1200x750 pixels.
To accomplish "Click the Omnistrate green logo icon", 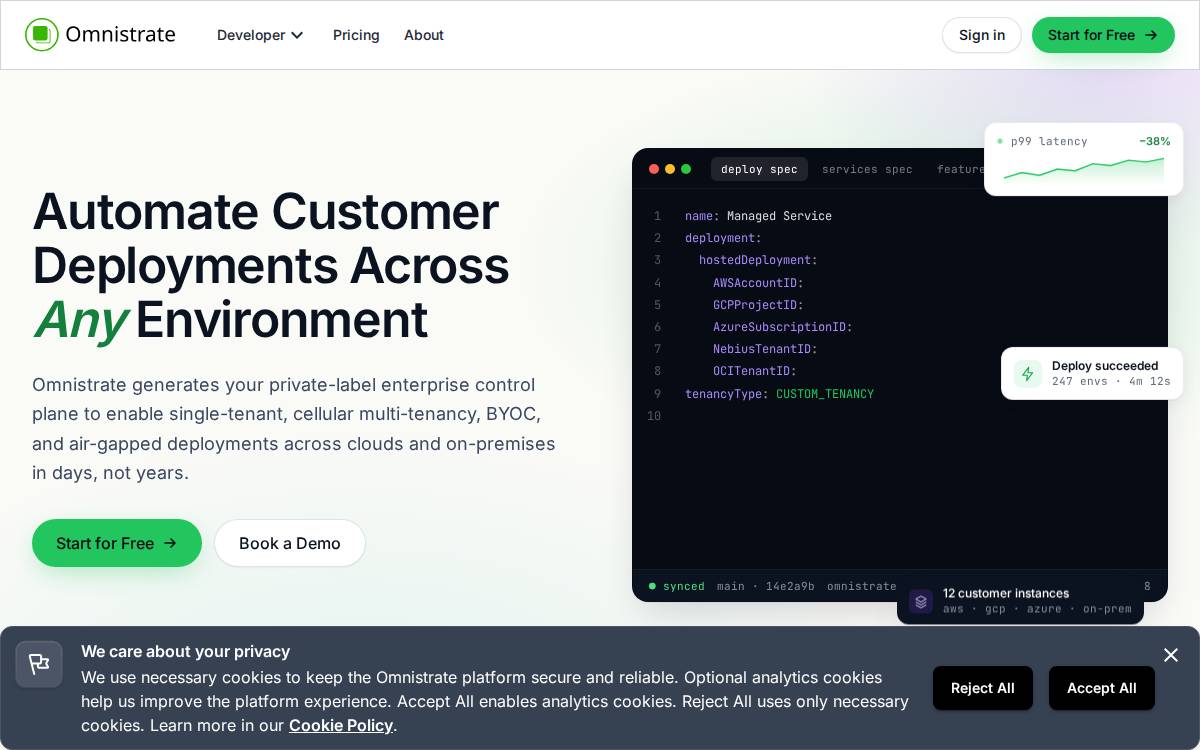I will pyautogui.click(x=42, y=35).
